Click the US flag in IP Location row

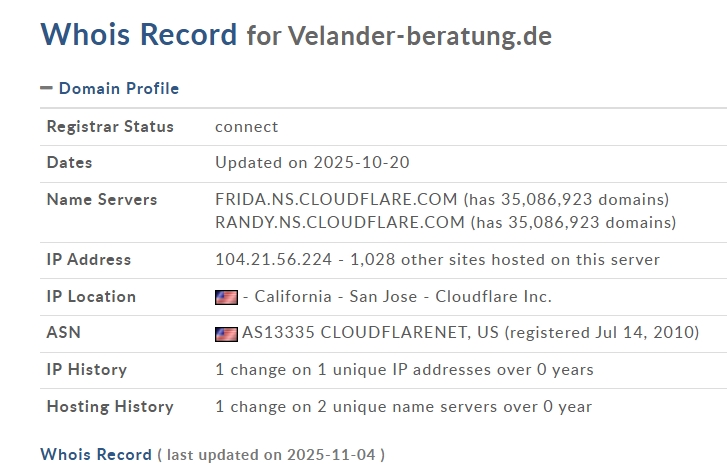[226, 297]
